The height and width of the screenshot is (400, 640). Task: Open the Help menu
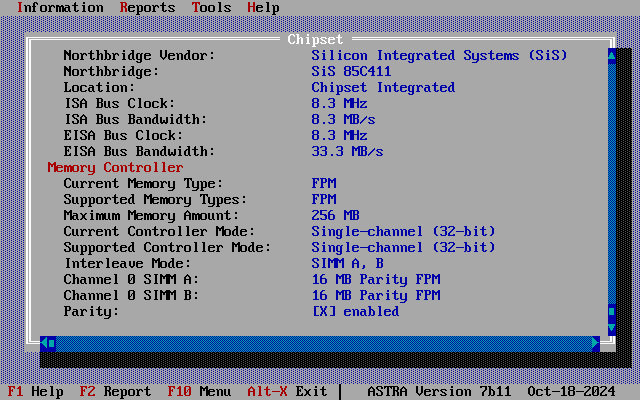(x=263, y=7)
